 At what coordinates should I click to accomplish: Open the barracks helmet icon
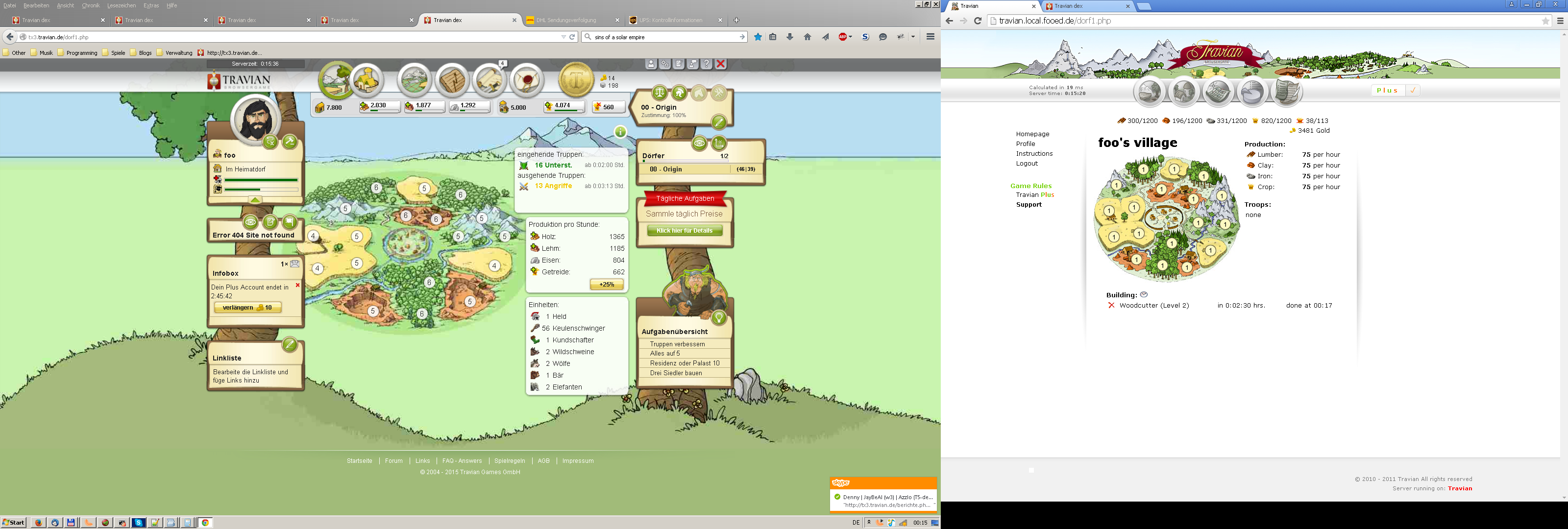tap(679, 93)
